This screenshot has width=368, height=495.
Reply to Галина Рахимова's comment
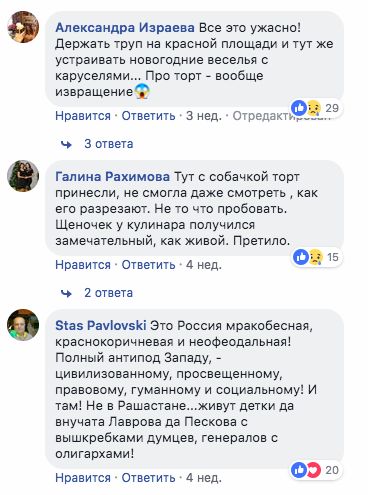click(x=148, y=265)
